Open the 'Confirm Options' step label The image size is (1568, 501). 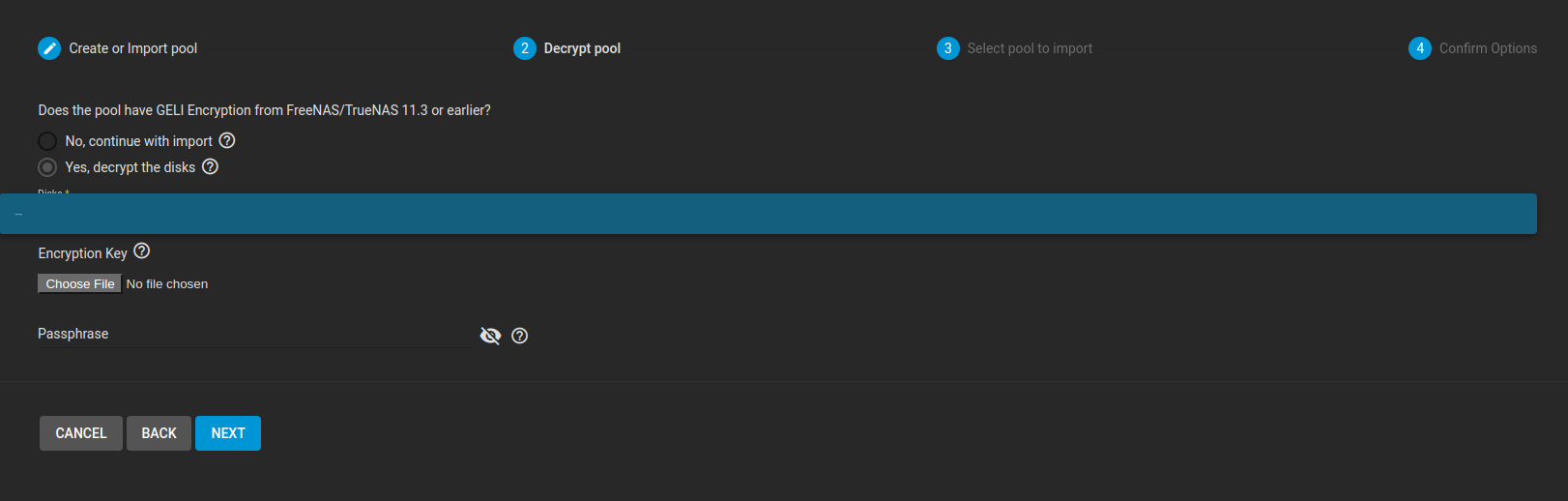click(1487, 48)
